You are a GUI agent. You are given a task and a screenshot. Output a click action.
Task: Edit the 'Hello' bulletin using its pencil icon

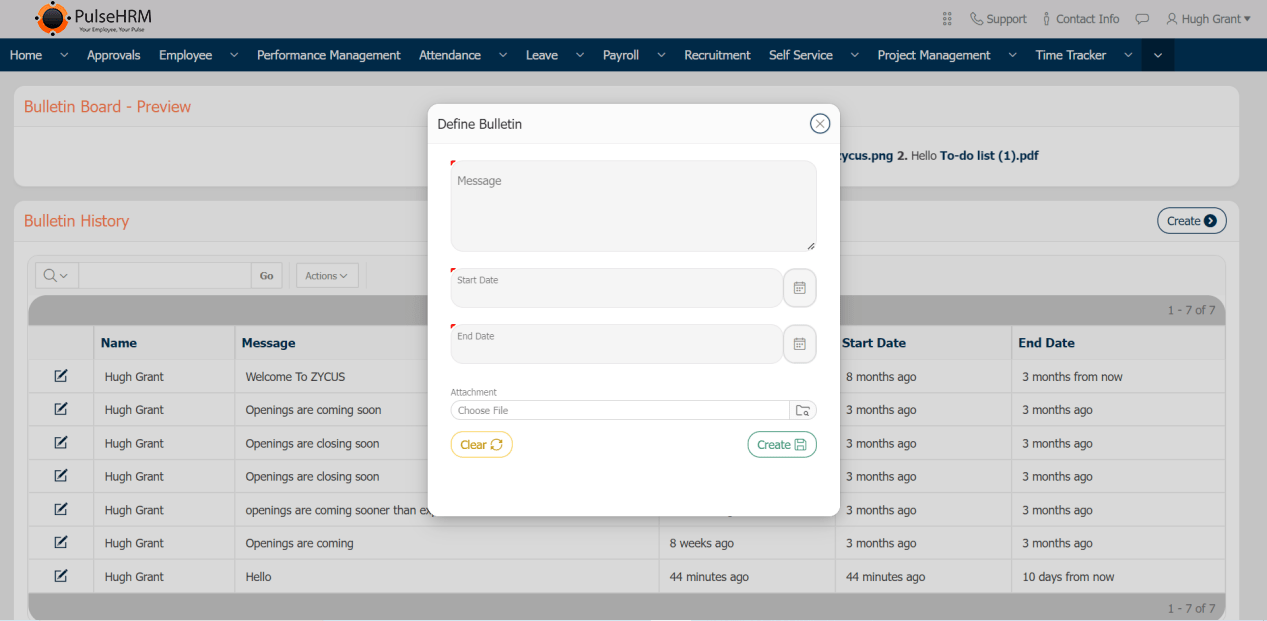60,576
